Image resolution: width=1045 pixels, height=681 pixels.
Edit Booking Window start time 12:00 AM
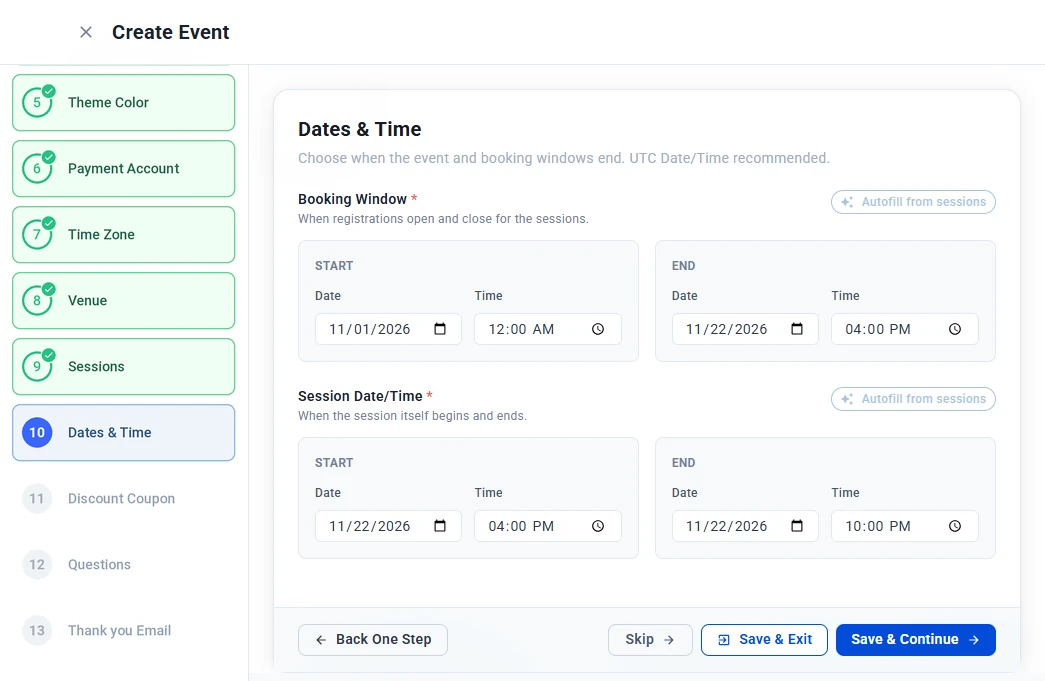coord(548,329)
